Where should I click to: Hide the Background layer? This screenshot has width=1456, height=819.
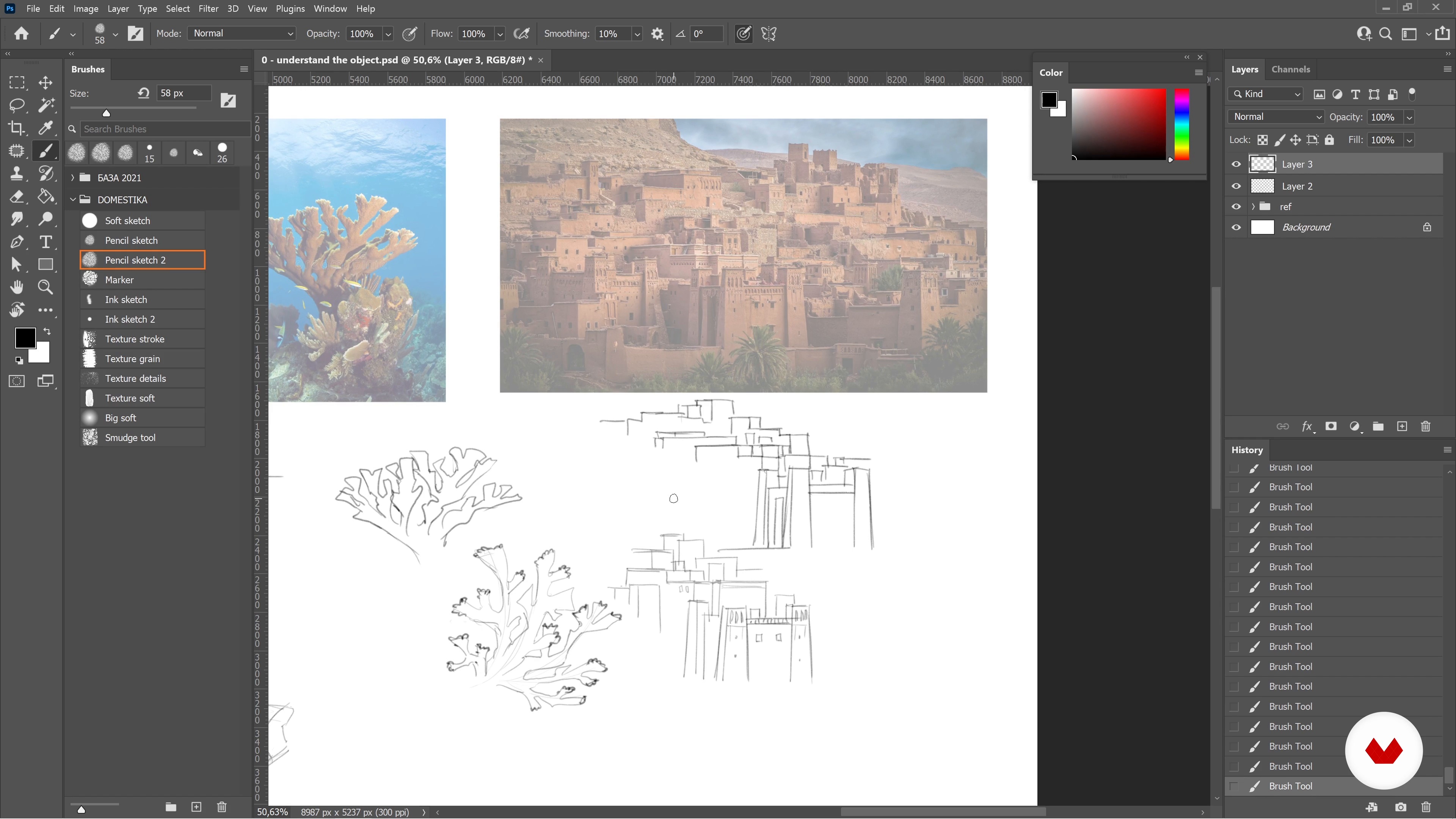1236,227
